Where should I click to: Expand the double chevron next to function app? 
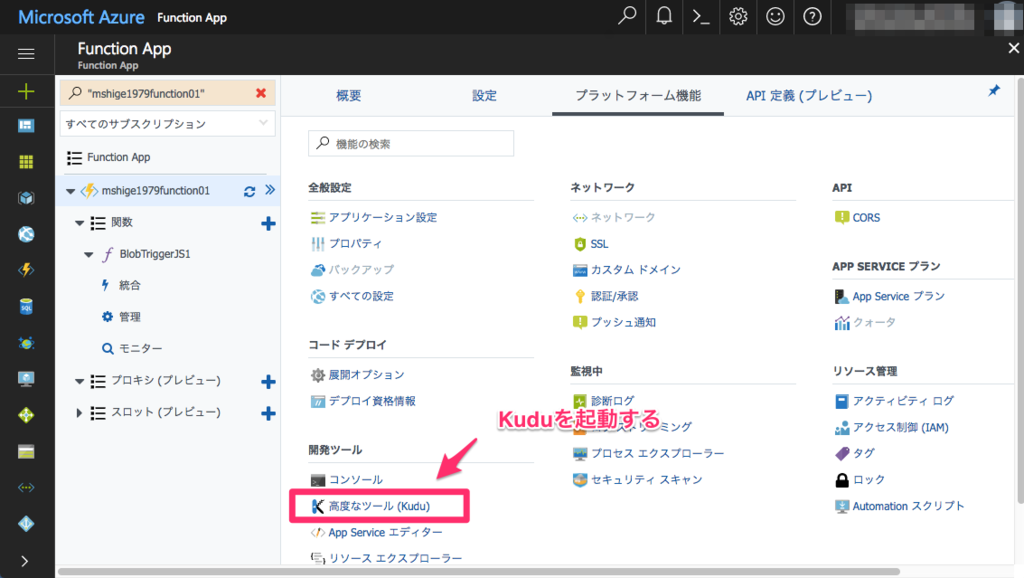tap(270, 190)
